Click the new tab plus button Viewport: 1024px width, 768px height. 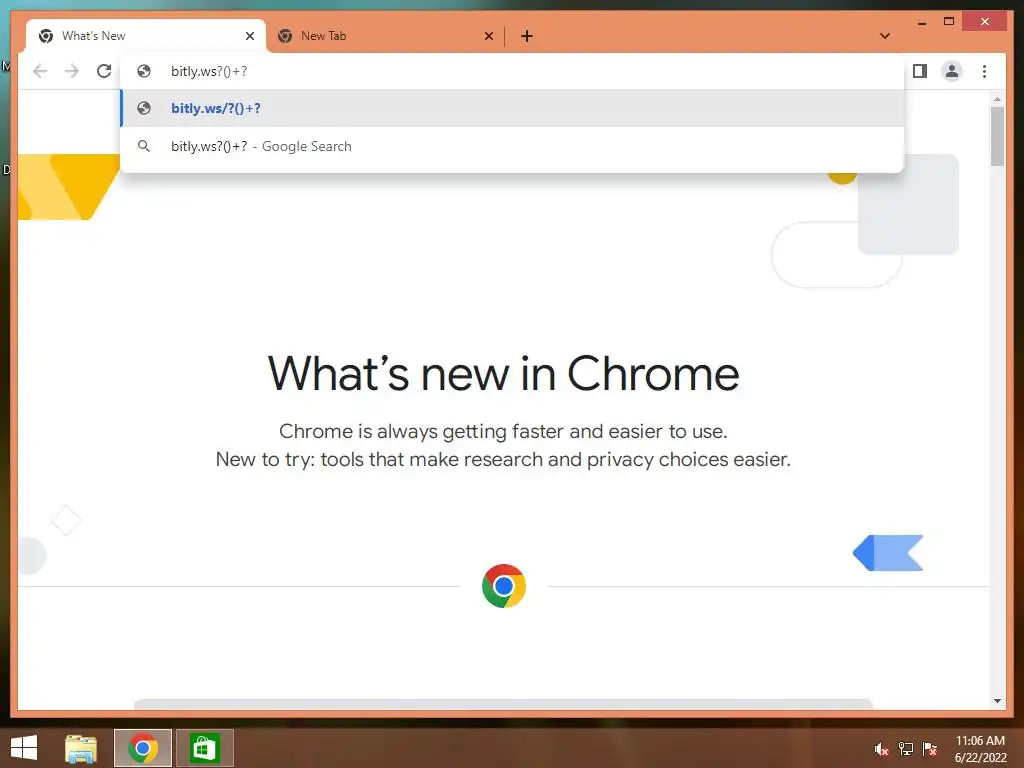(x=527, y=36)
